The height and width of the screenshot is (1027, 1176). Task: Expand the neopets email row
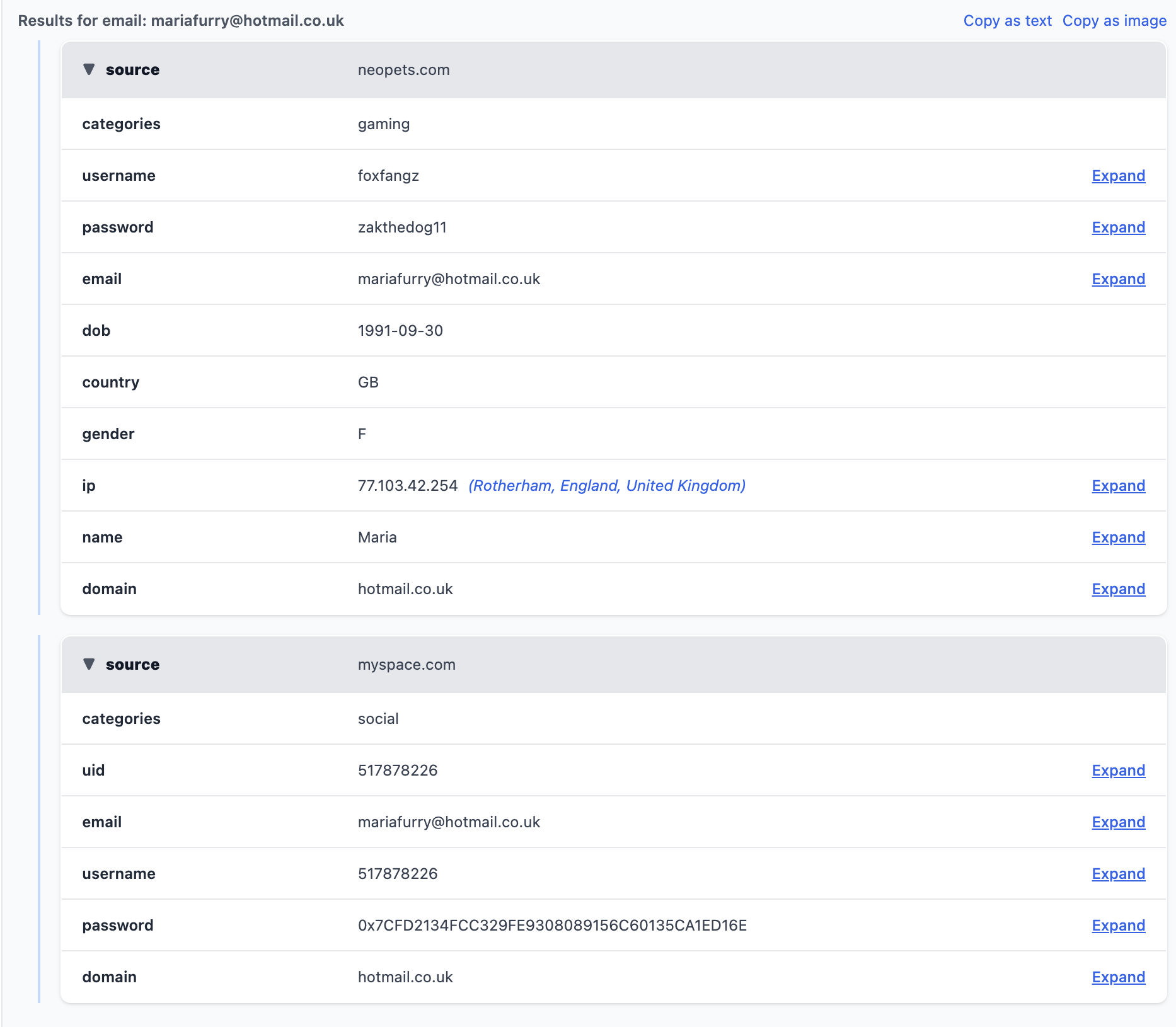[x=1118, y=279]
